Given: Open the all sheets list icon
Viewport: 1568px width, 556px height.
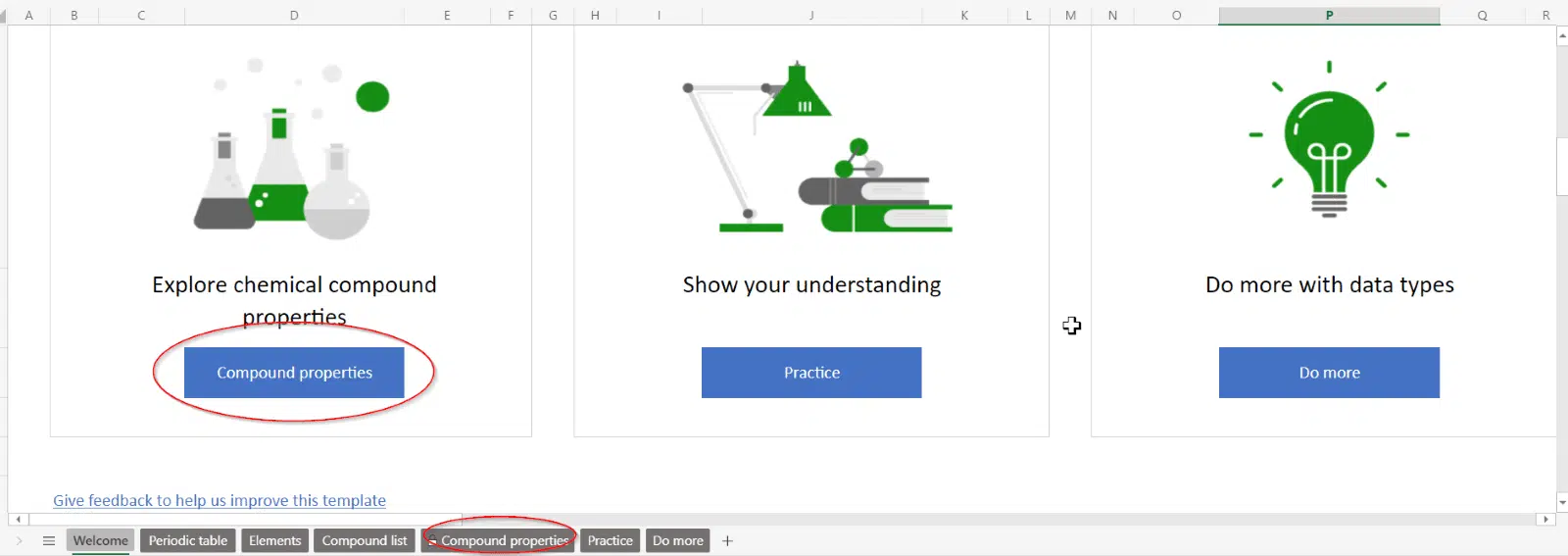Looking at the screenshot, I should point(49,540).
